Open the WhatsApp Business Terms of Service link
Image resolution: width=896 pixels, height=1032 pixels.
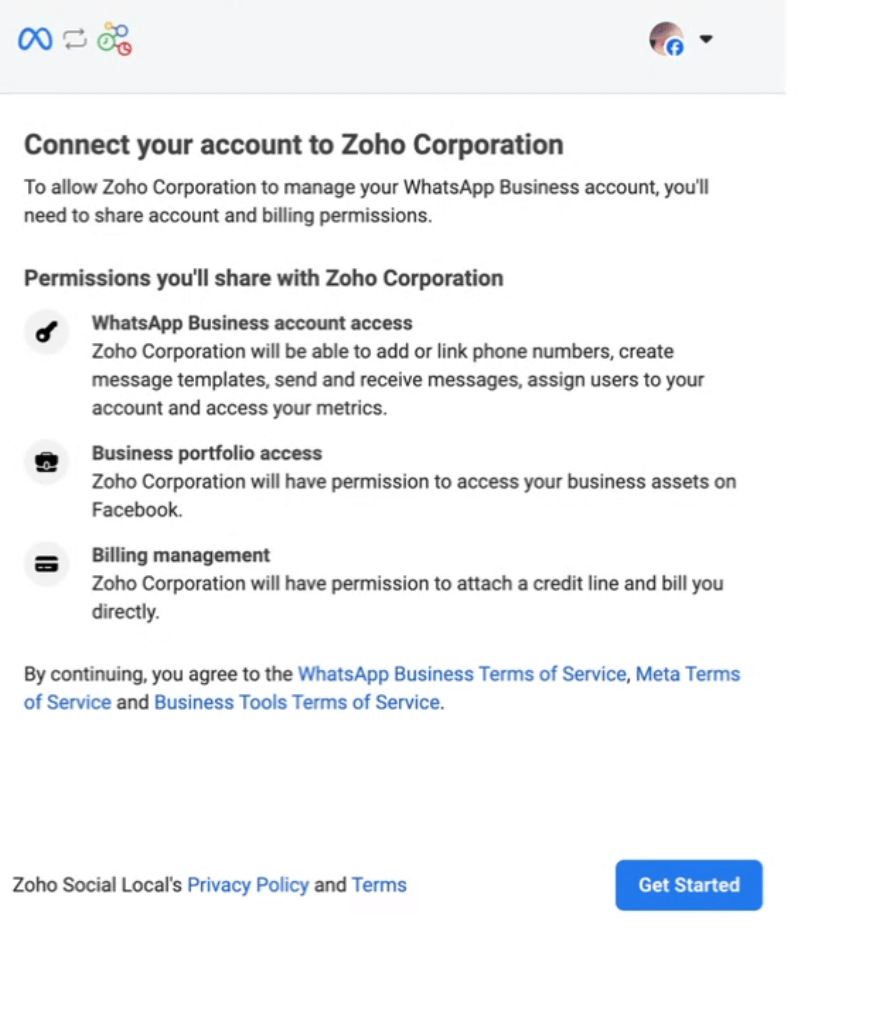point(462,674)
